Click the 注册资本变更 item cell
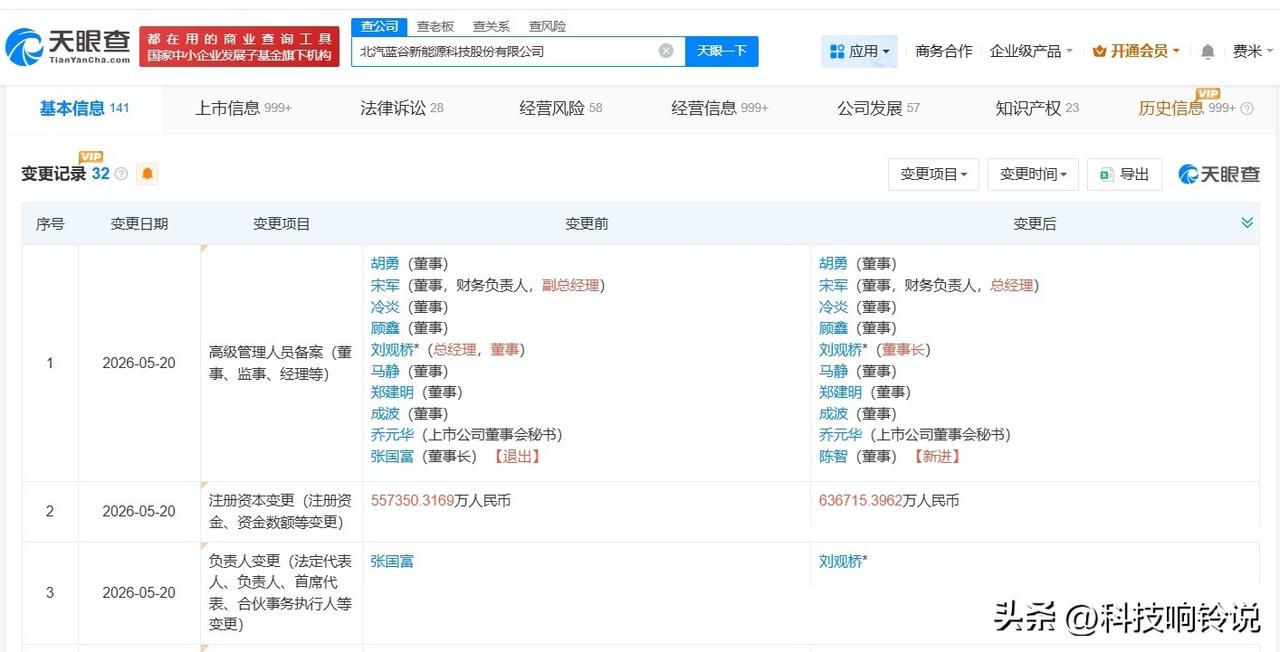This screenshot has width=1280, height=652. pyautogui.click(x=281, y=511)
